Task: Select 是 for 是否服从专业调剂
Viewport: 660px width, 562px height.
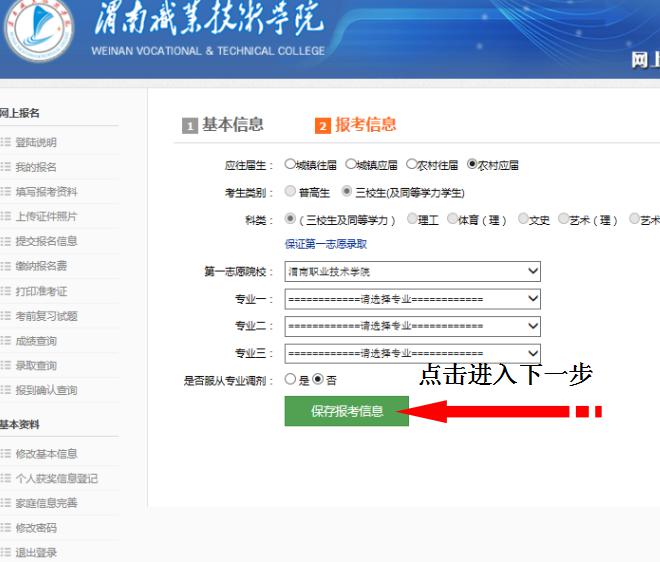Action: 290,380
